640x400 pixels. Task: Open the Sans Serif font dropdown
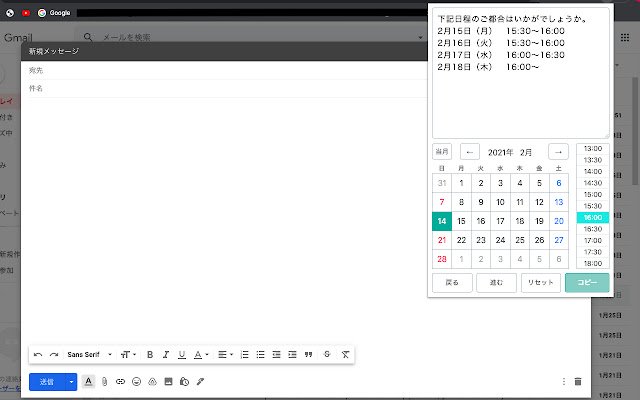coord(89,355)
